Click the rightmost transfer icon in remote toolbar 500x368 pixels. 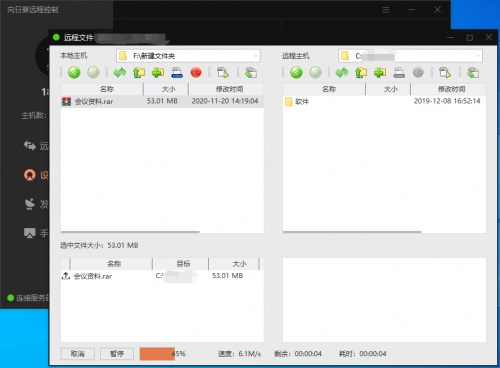pyautogui.click(x=473, y=72)
